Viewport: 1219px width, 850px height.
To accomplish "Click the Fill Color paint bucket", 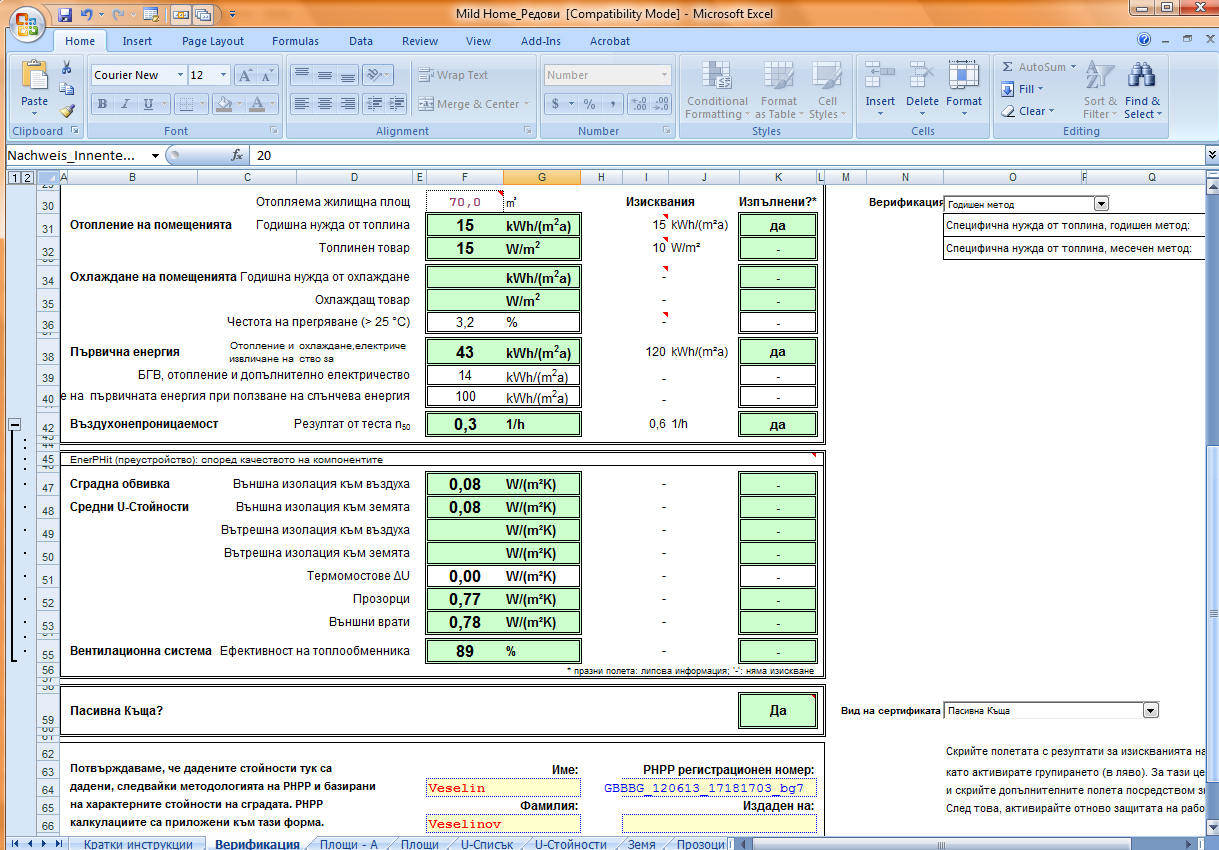I will click(223, 104).
